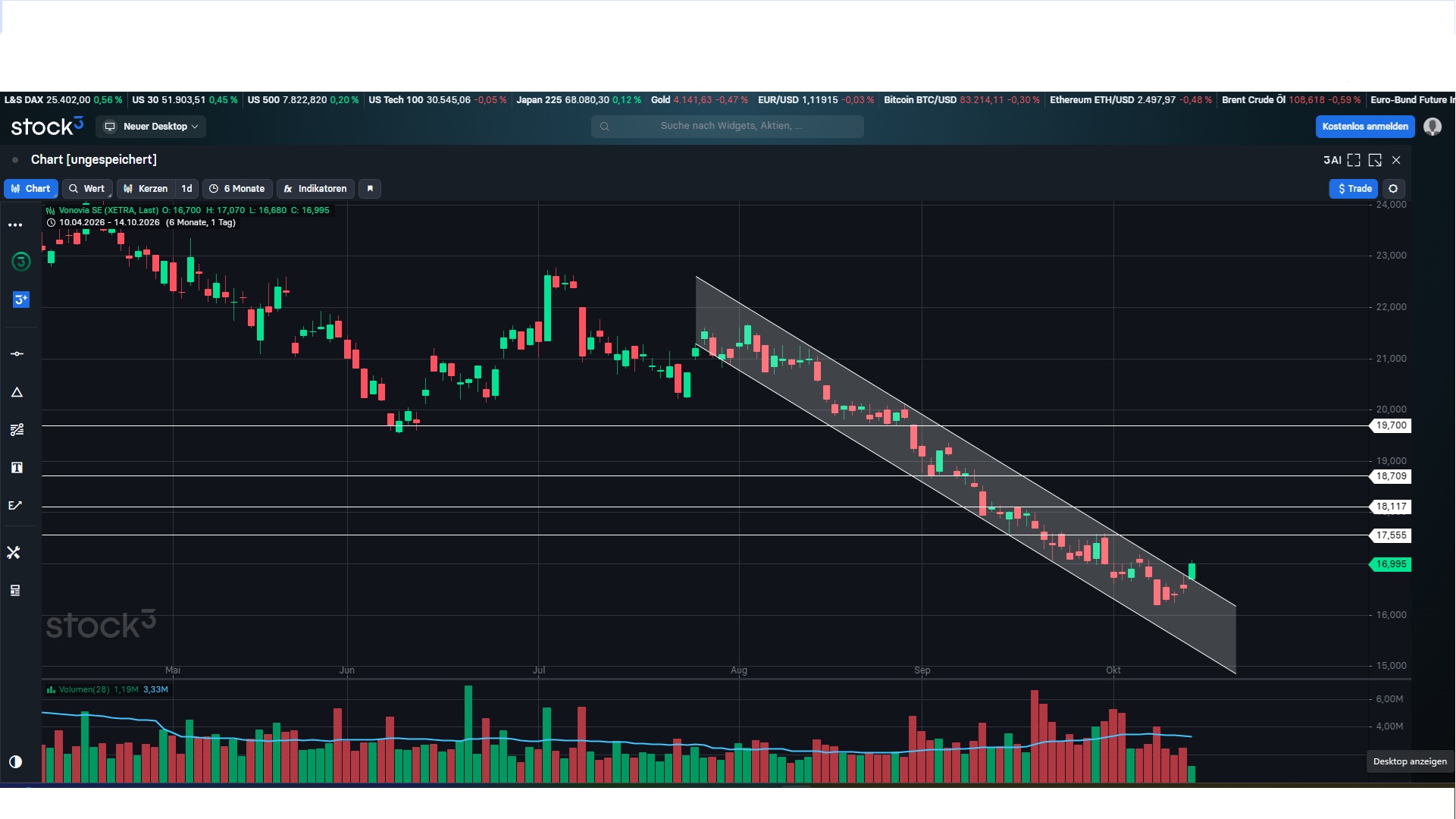Select the arrow measure tool in sidebar
Viewport: 1456px width, 819px height.
point(15,506)
